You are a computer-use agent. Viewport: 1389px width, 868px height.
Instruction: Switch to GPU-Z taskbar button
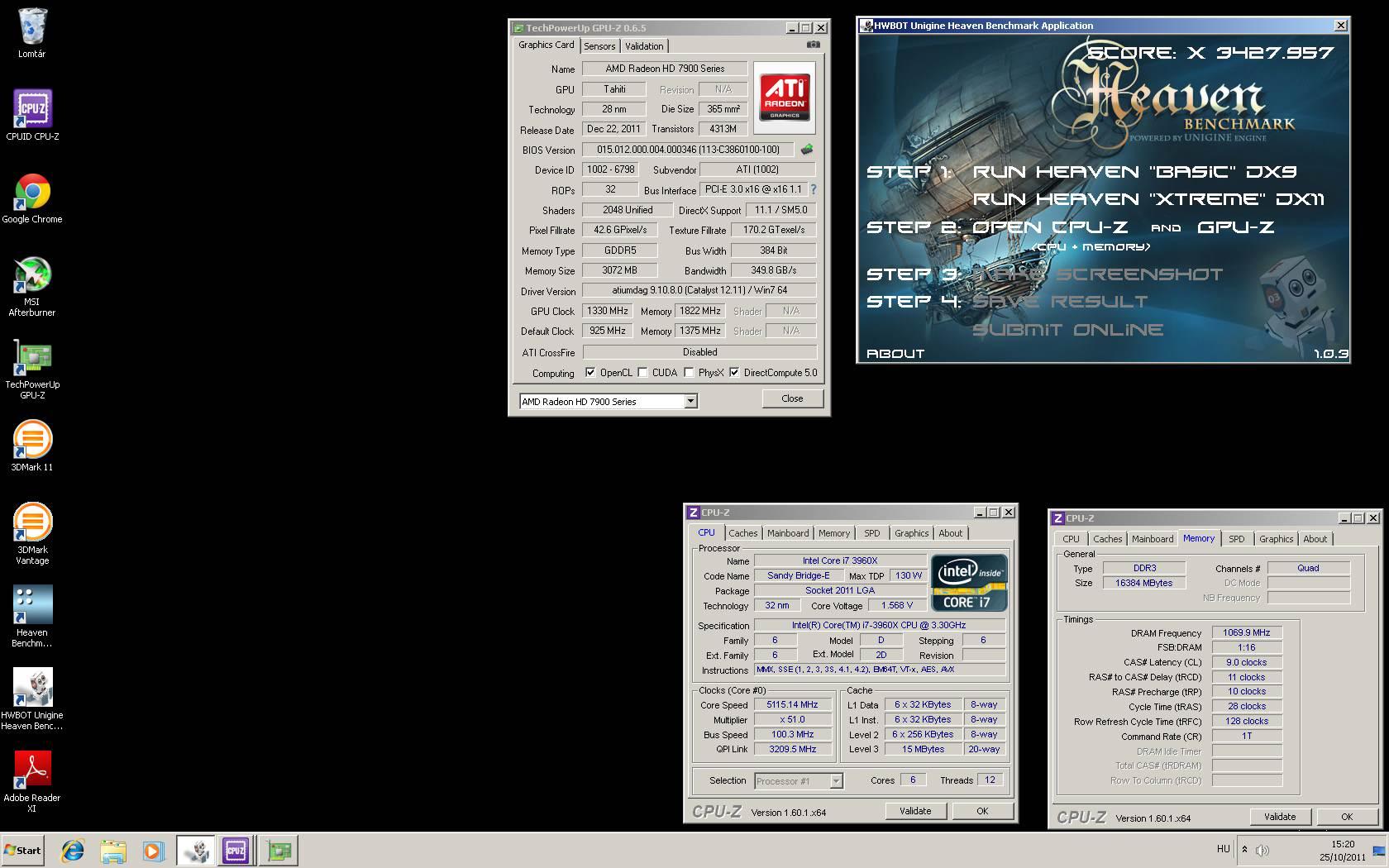[x=279, y=850]
